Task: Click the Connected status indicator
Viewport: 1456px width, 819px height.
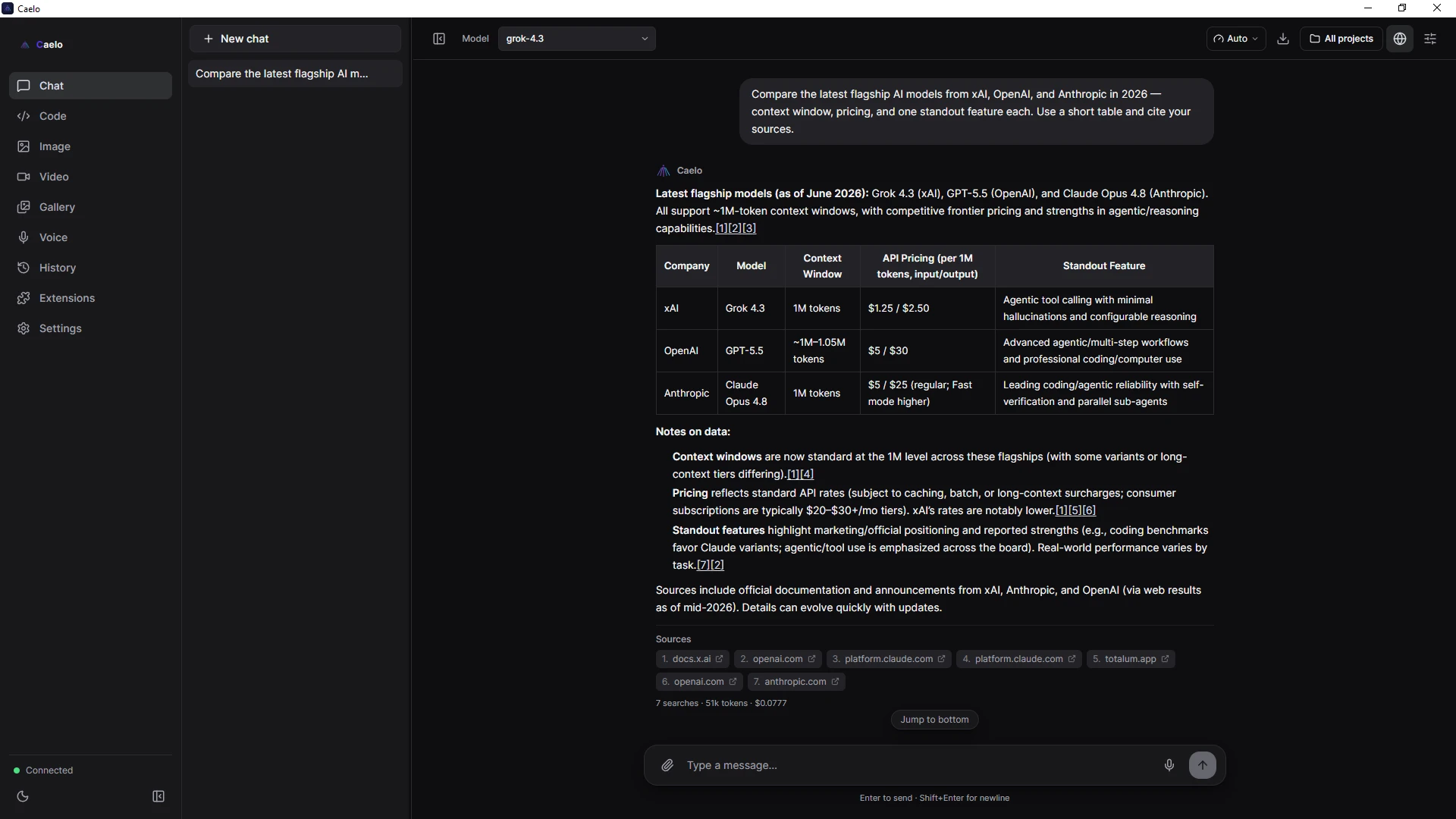Action: pos(43,770)
